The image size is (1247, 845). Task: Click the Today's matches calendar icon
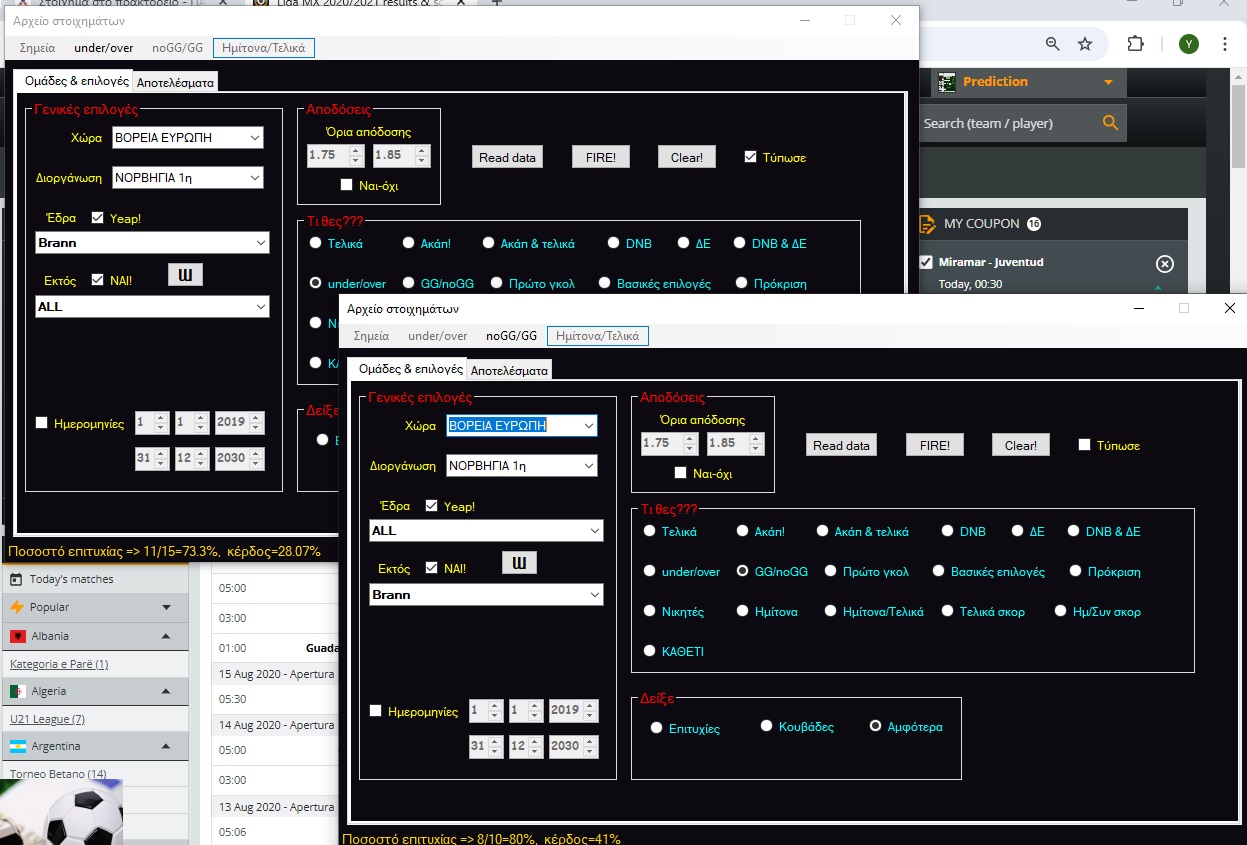(16, 579)
